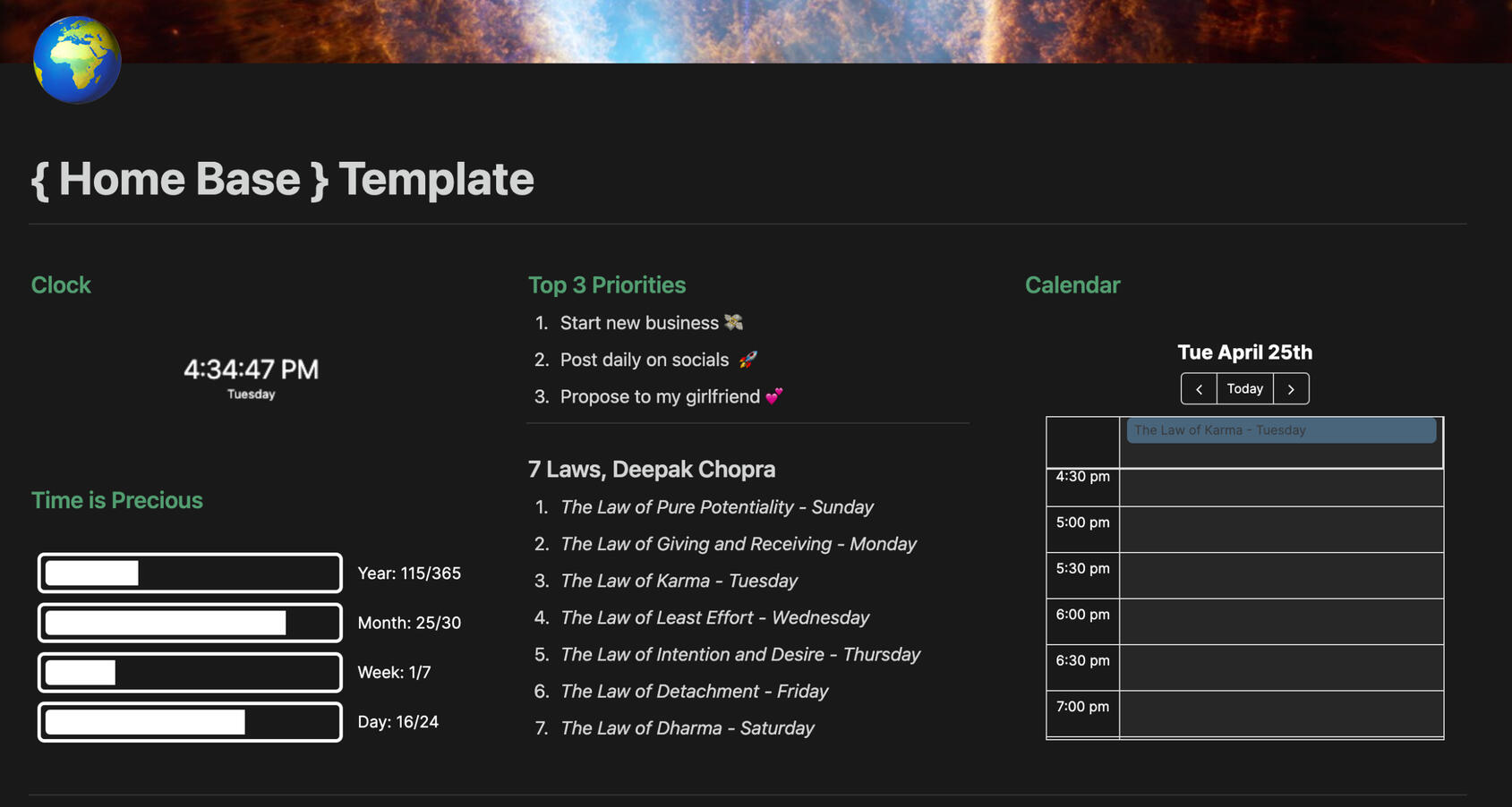Click the hearts emoji after girlfriend
The height and width of the screenshot is (807, 1512).
(x=774, y=396)
